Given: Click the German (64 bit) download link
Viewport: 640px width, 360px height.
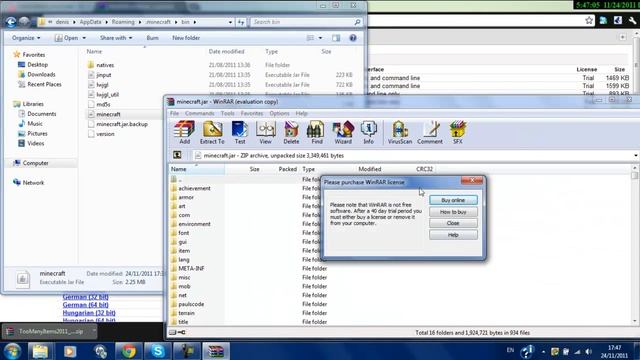Looking at the screenshot, I should pos(85,305).
